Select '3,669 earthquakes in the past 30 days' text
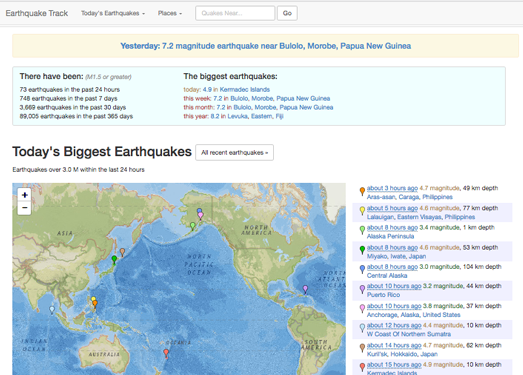Image resolution: width=523 pixels, height=375 pixels. tap(73, 107)
